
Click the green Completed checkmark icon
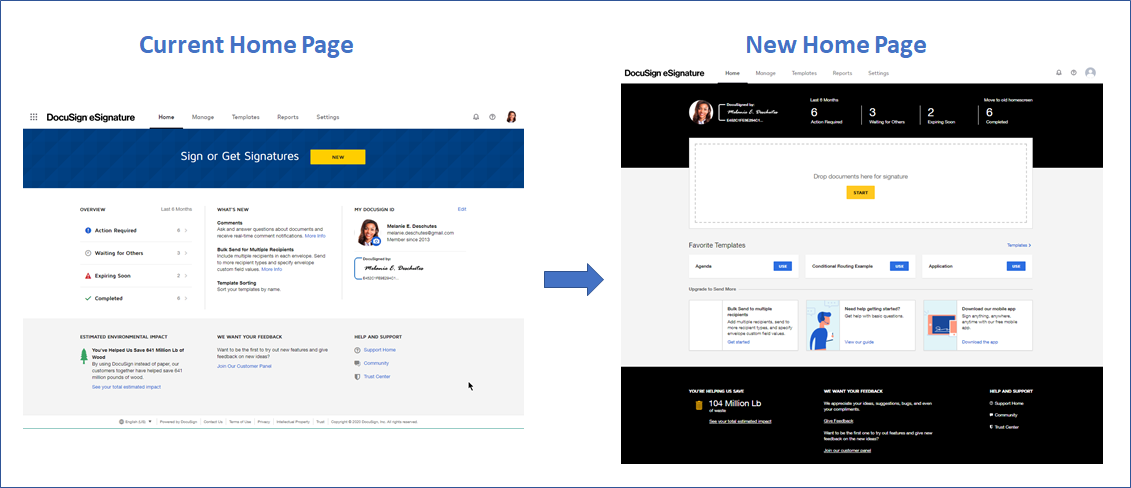(x=88, y=298)
